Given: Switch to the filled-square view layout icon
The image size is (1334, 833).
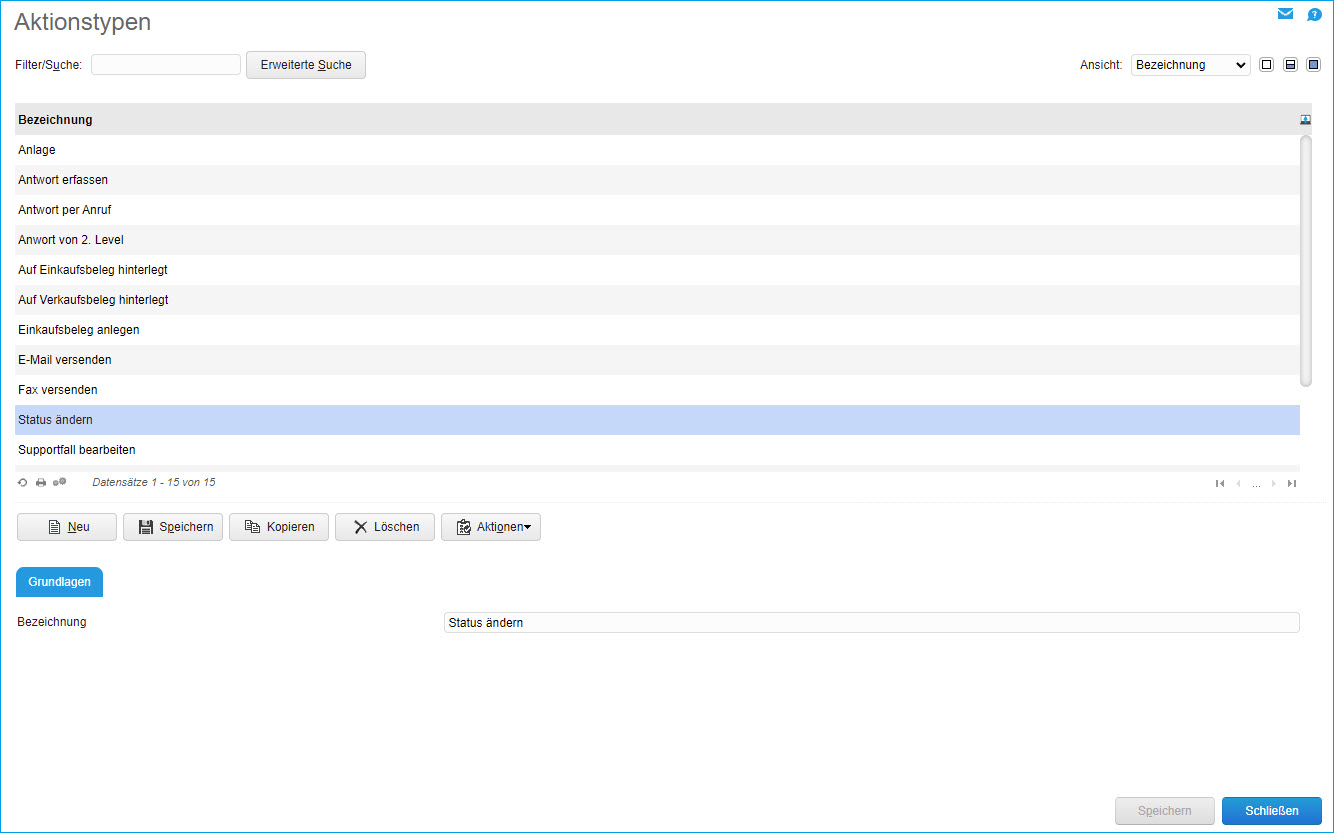Looking at the screenshot, I should click(x=1314, y=65).
